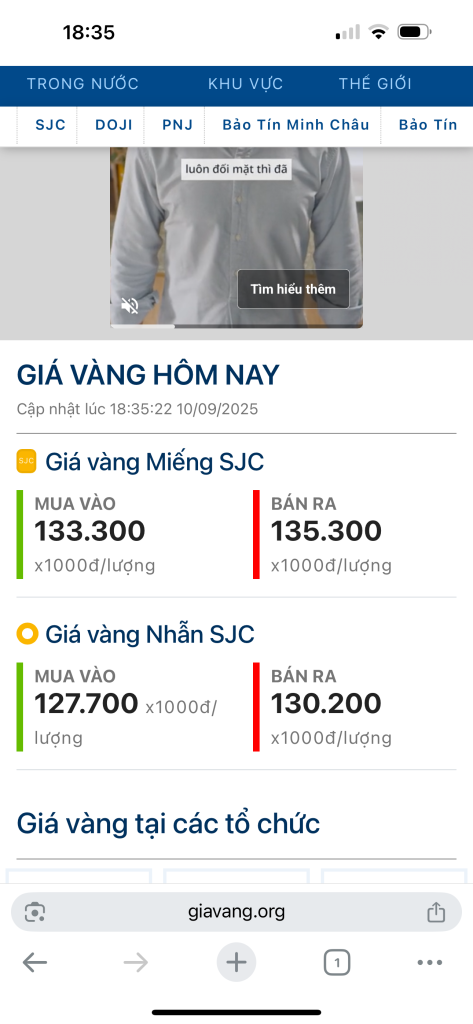
Task: Open a new tab with plus icon
Action: tap(236, 962)
